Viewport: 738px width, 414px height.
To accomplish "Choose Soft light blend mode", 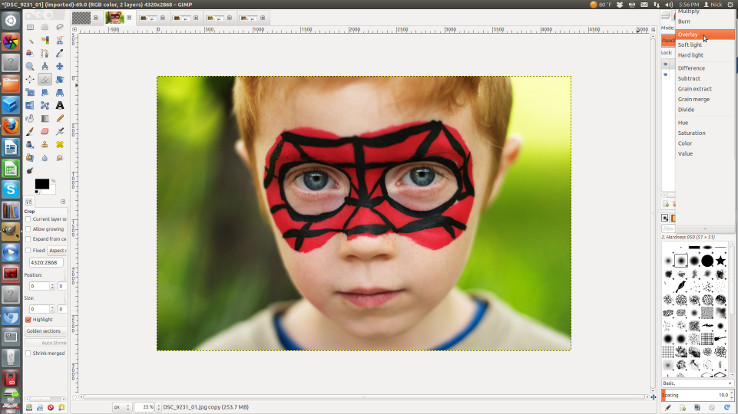I will click(705, 45).
